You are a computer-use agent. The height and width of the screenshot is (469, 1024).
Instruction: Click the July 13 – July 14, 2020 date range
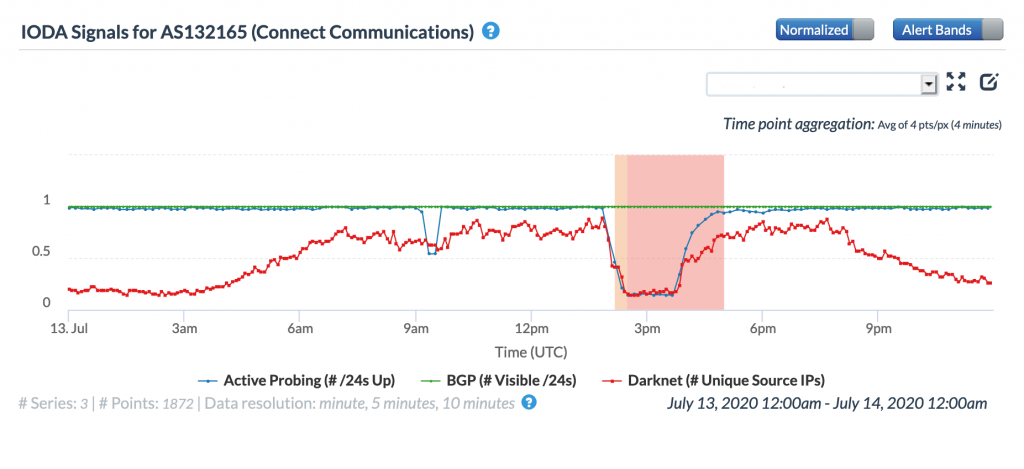click(x=826, y=403)
